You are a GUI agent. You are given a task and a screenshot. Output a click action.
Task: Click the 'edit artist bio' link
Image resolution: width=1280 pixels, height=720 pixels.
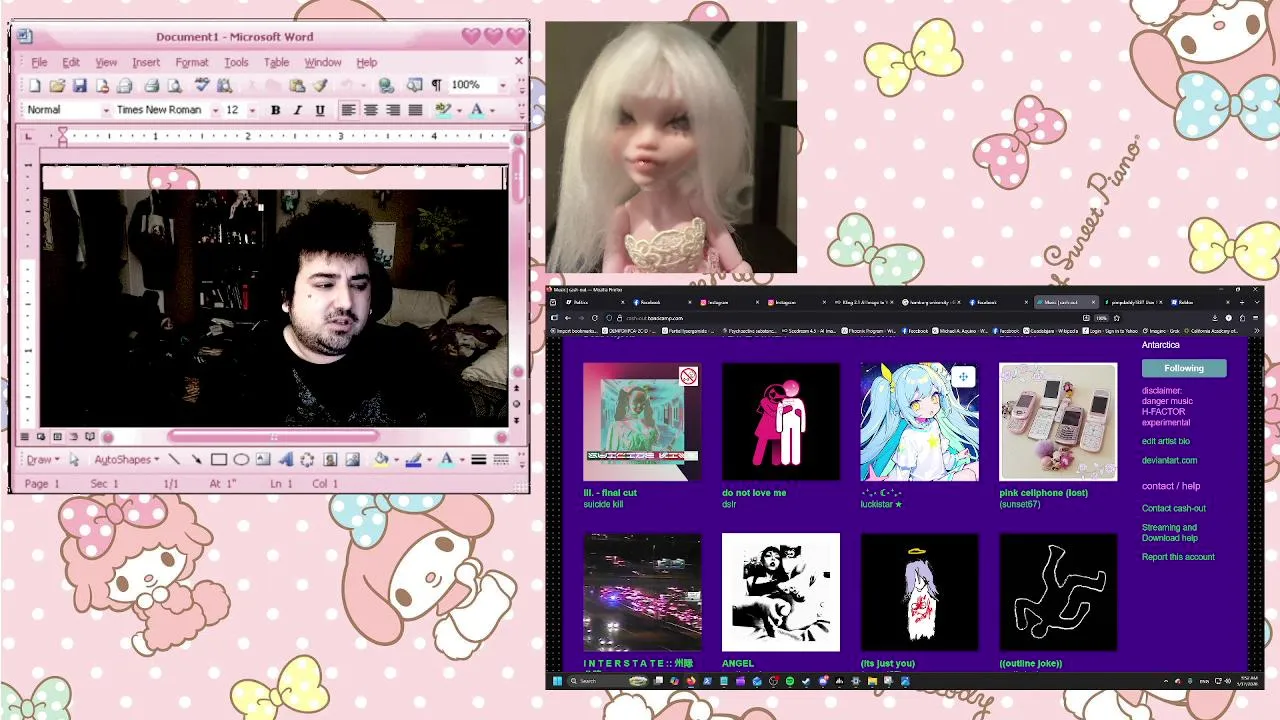1166,441
